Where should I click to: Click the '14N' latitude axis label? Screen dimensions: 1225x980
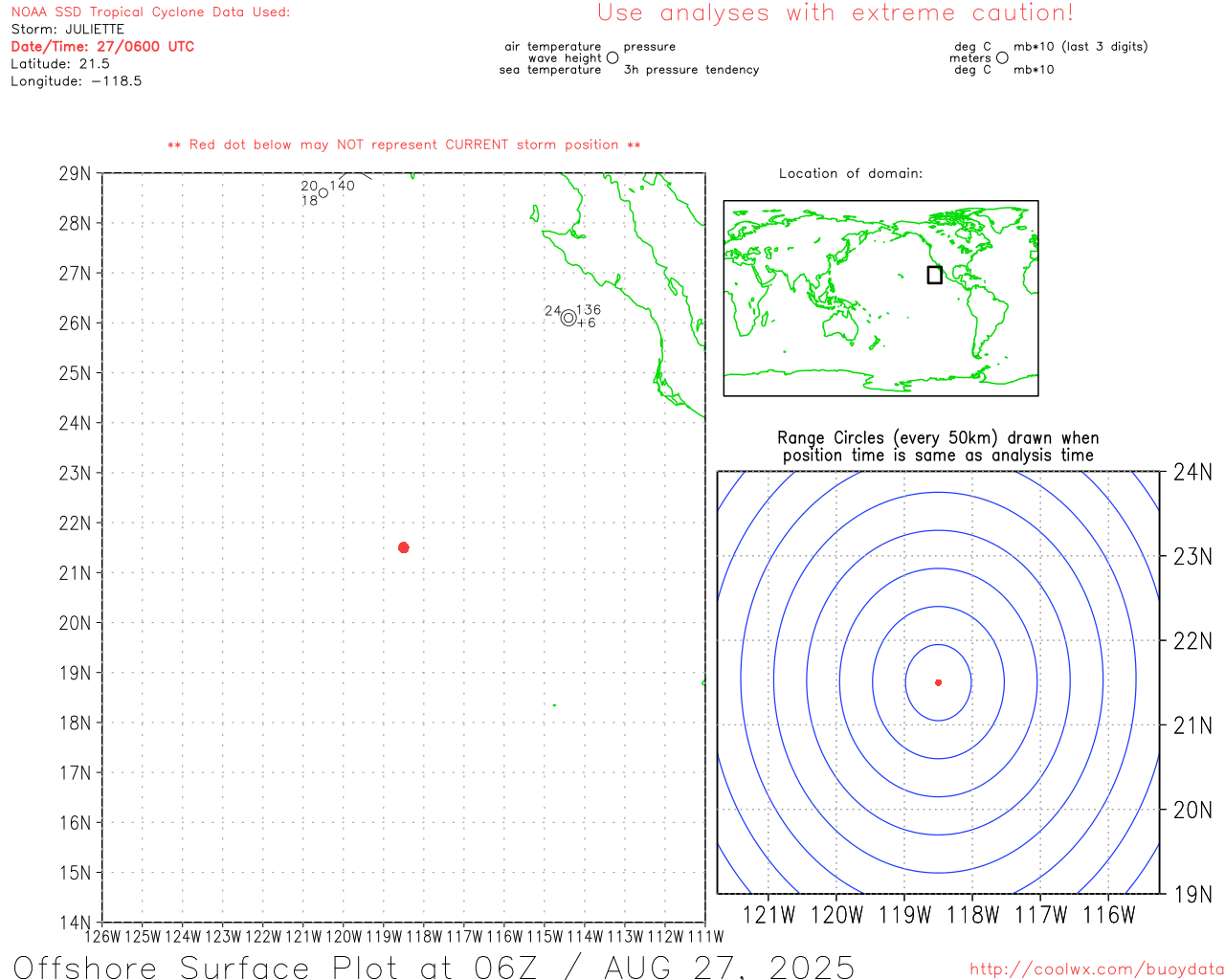[x=75, y=923]
